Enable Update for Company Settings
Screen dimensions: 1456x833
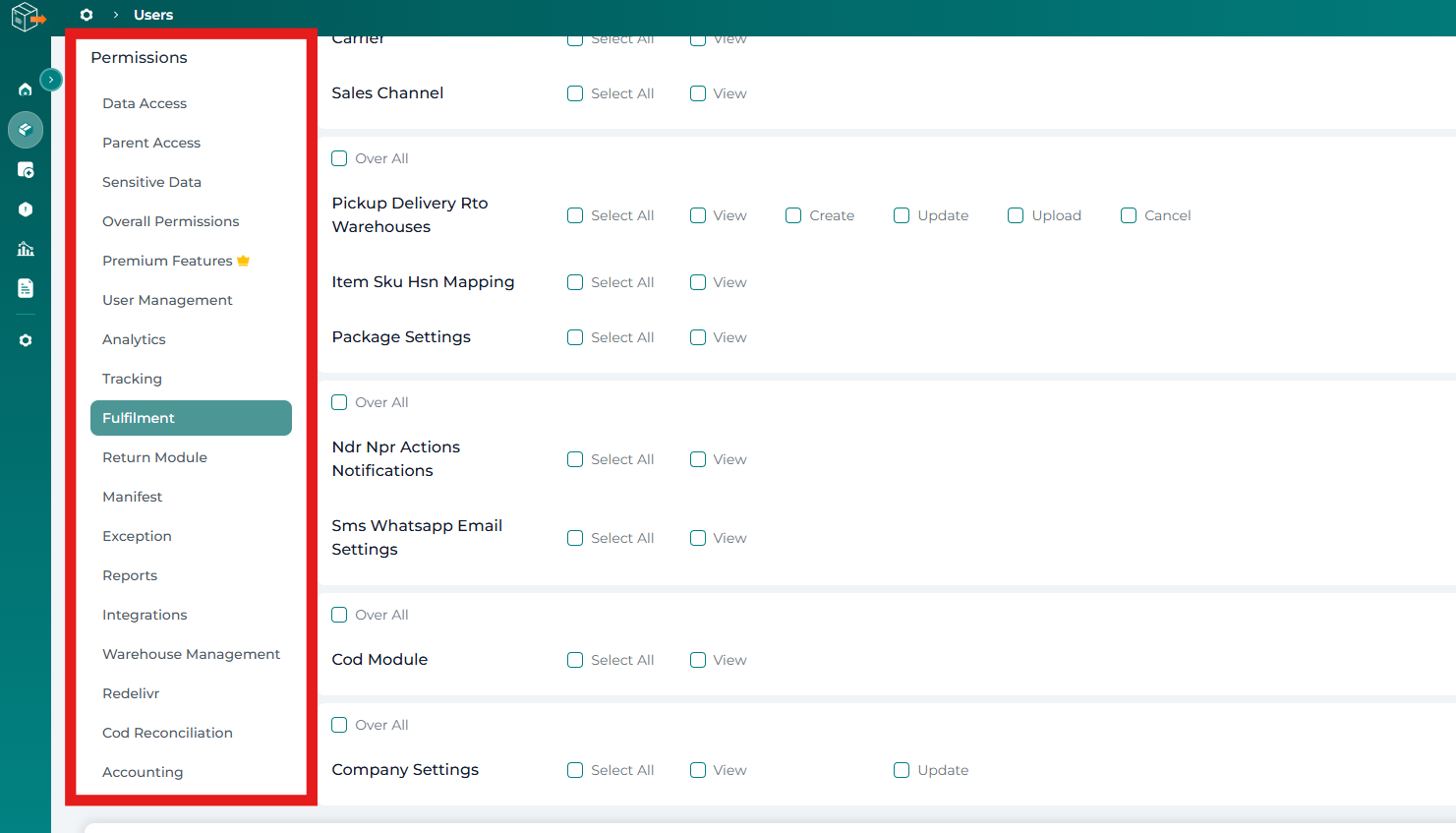tap(902, 770)
